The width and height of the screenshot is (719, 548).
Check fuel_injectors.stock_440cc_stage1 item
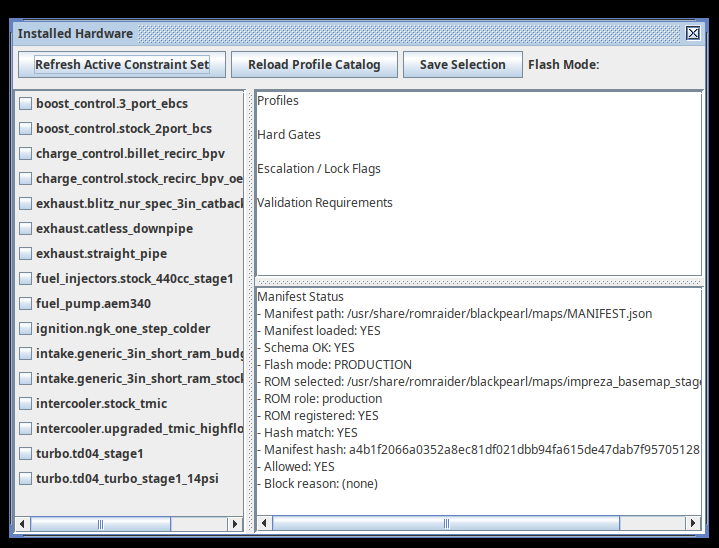coord(26,279)
